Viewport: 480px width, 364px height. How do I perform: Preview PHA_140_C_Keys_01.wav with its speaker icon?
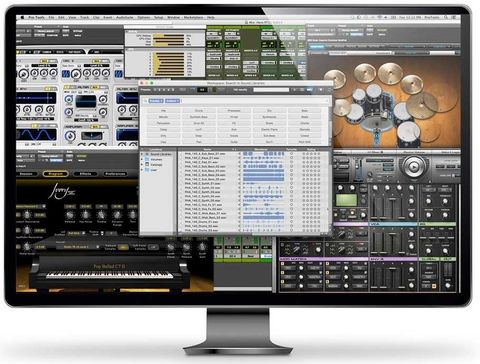(239, 158)
